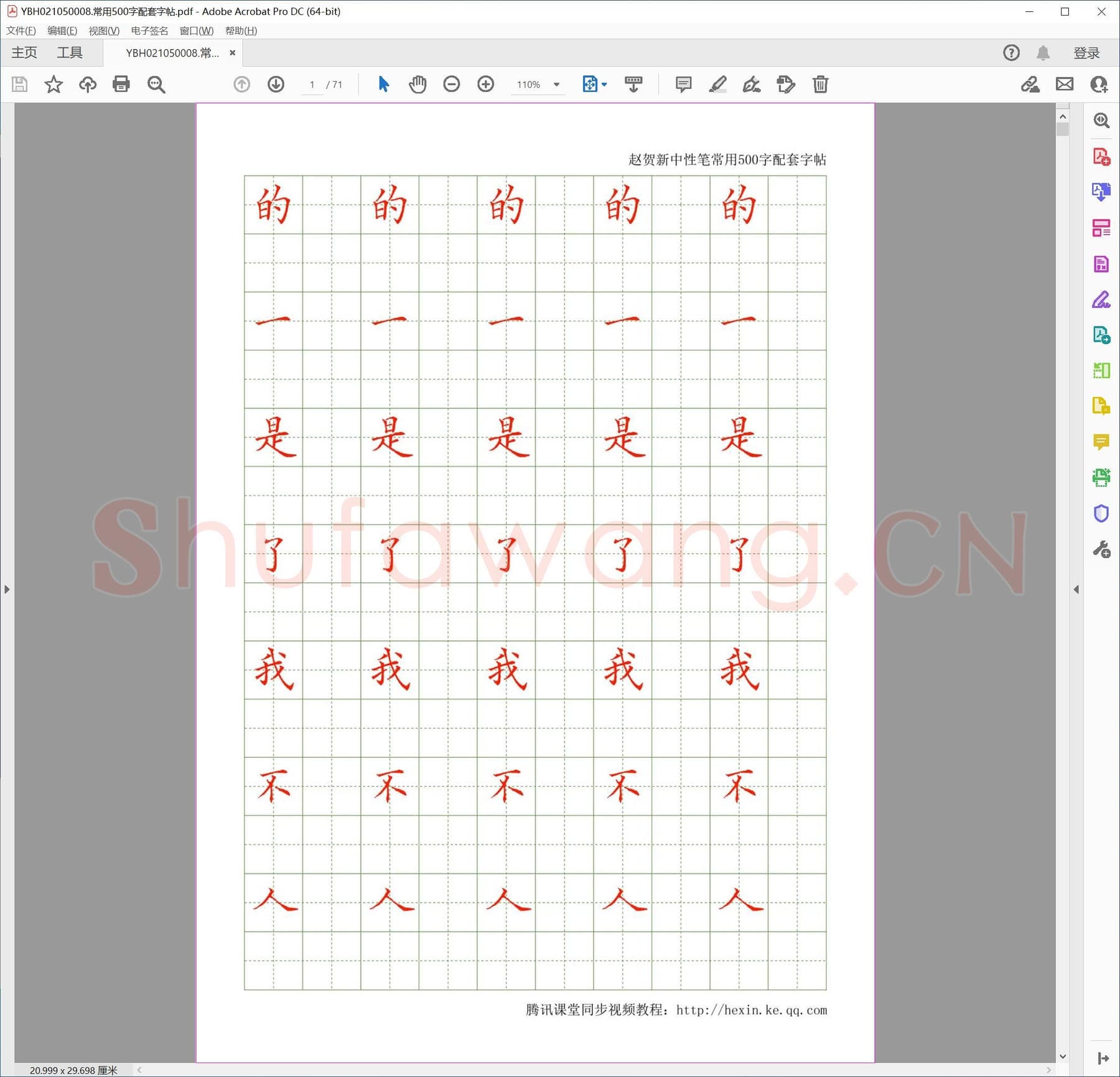Image resolution: width=1120 pixels, height=1077 pixels.
Task: Send file by email envelope icon
Action: point(1065,84)
